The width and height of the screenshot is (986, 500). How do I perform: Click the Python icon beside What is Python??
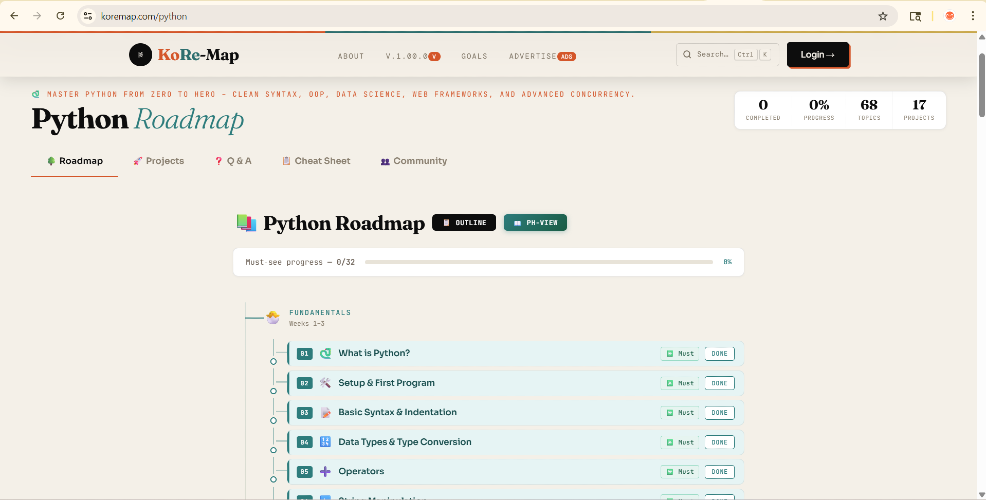(325, 353)
